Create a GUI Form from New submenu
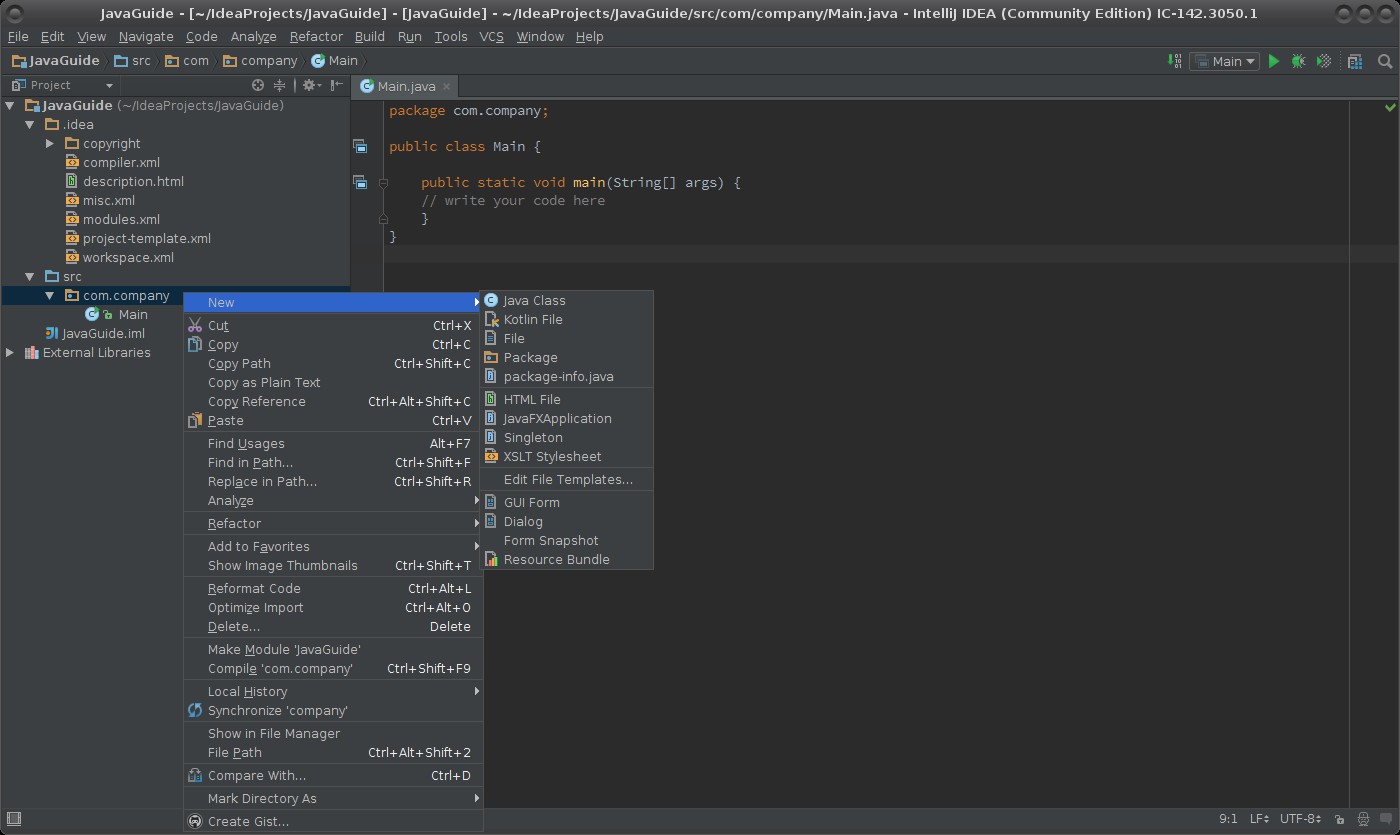This screenshot has width=1400, height=835. [x=566, y=502]
